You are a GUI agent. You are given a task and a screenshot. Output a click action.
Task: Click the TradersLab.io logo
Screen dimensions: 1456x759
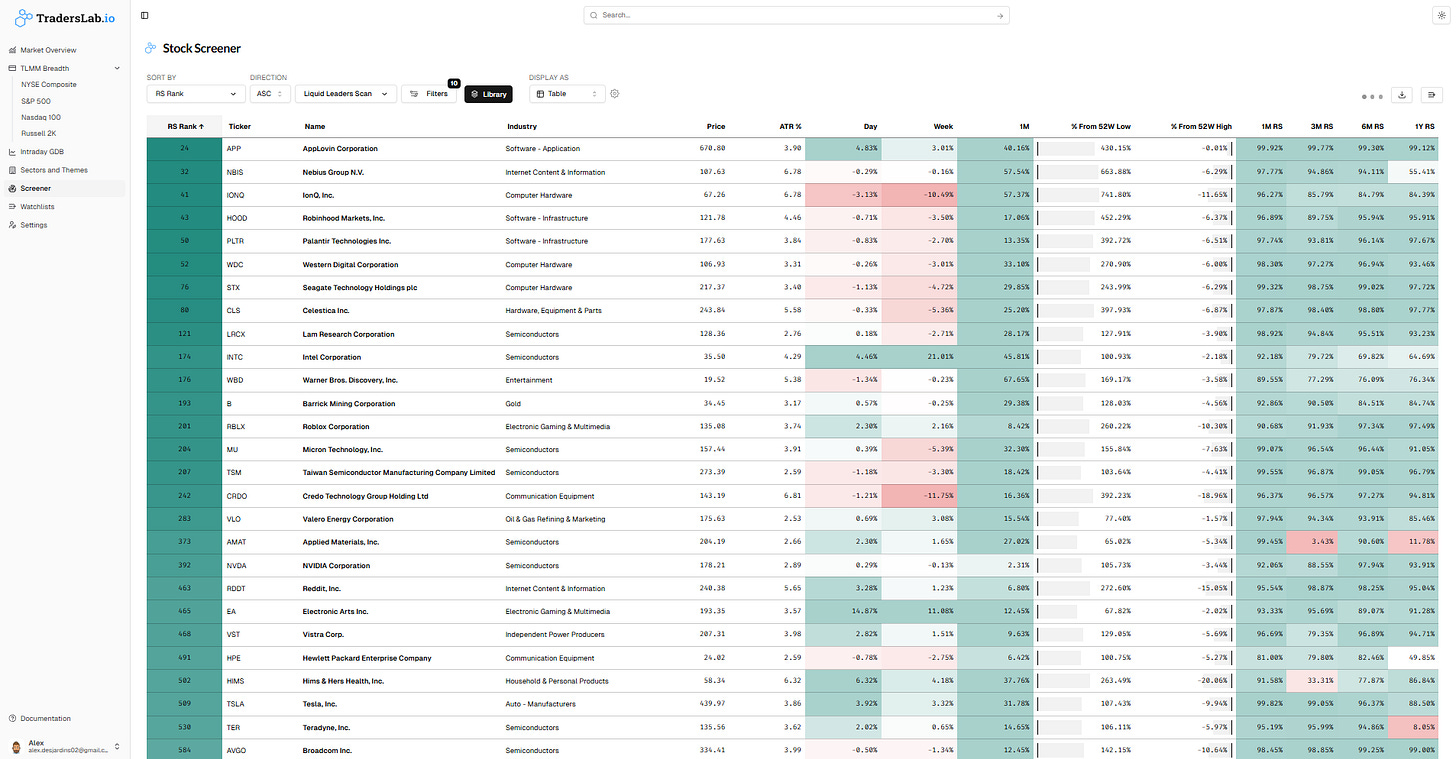tap(65, 17)
